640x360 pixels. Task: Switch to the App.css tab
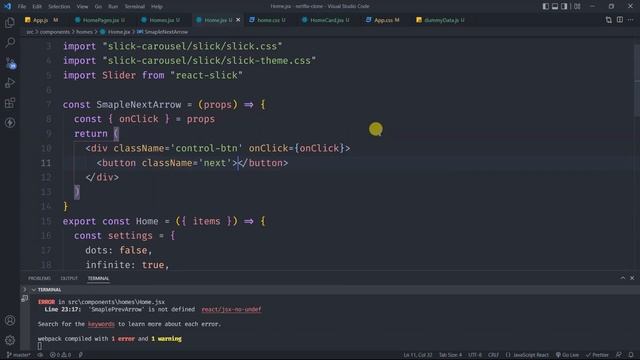point(383,20)
